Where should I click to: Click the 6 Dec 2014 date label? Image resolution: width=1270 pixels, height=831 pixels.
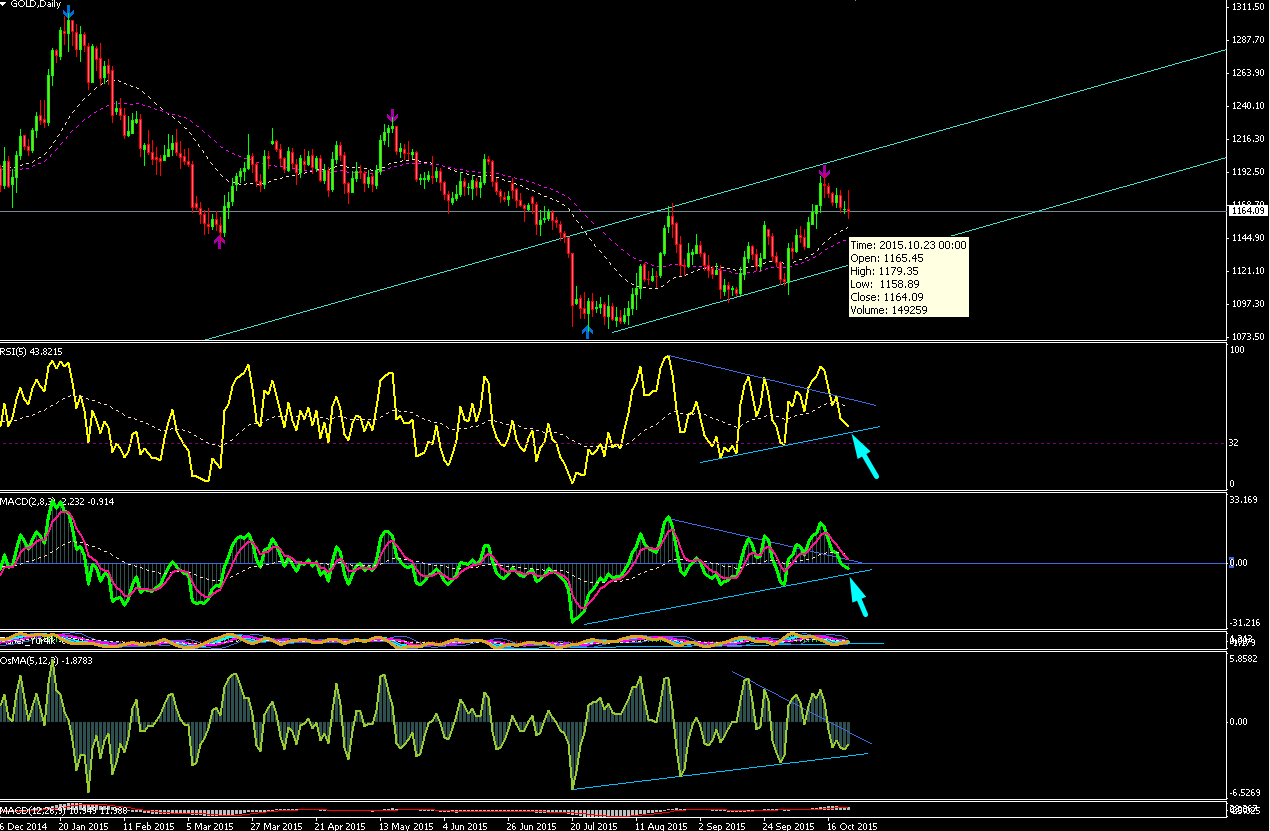click(22, 826)
